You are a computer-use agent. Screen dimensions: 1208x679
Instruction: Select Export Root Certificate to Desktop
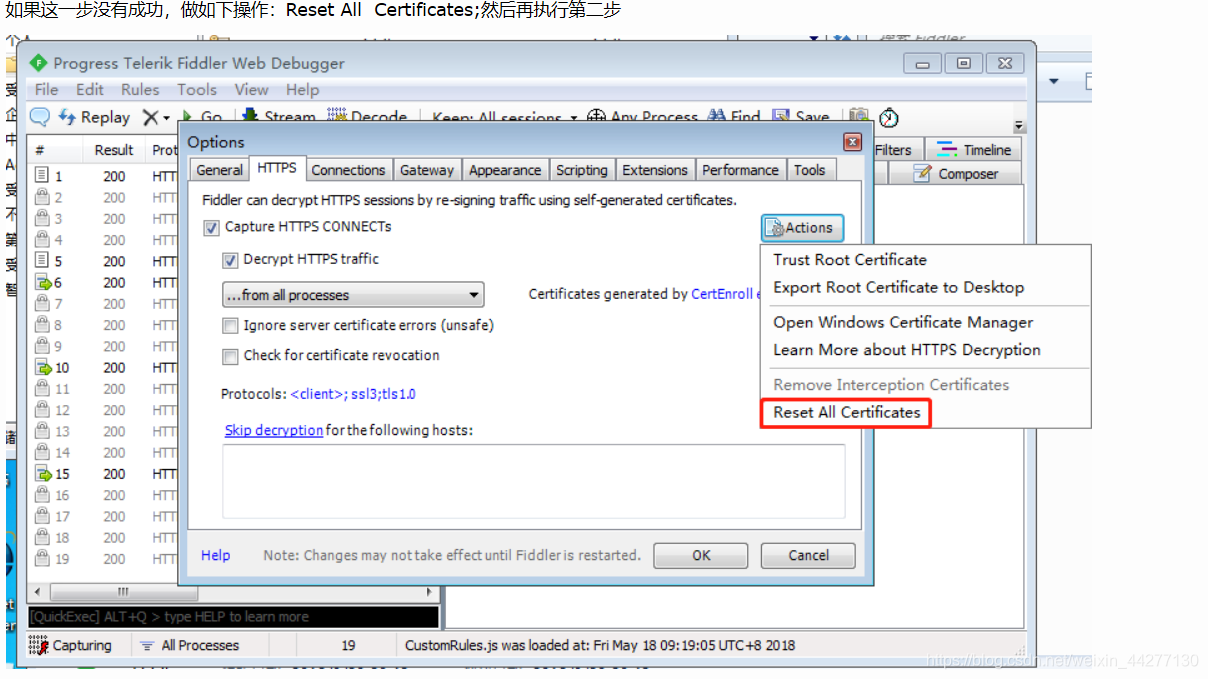coord(898,287)
